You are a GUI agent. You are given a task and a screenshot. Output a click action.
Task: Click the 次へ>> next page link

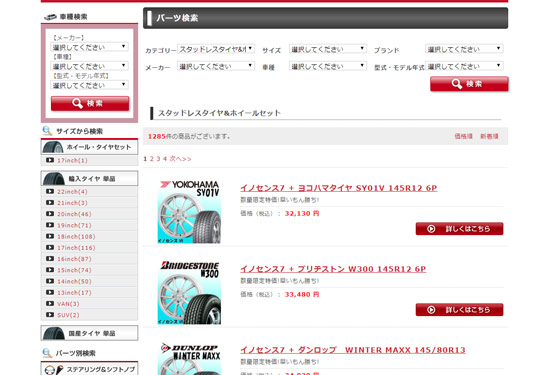[x=180, y=159]
